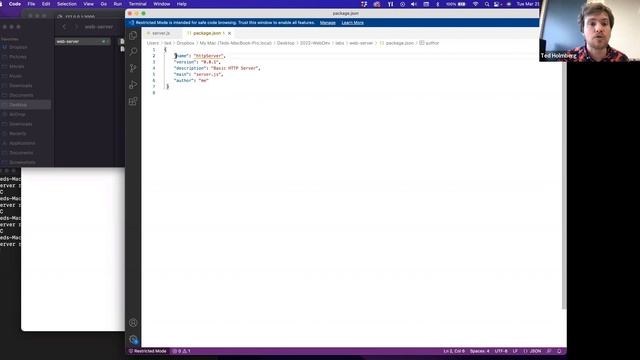The height and width of the screenshot is (360, 640).
Task: Click the web-server breadcrumb segment
Action: pyautogui.click(x=361, y=43)
